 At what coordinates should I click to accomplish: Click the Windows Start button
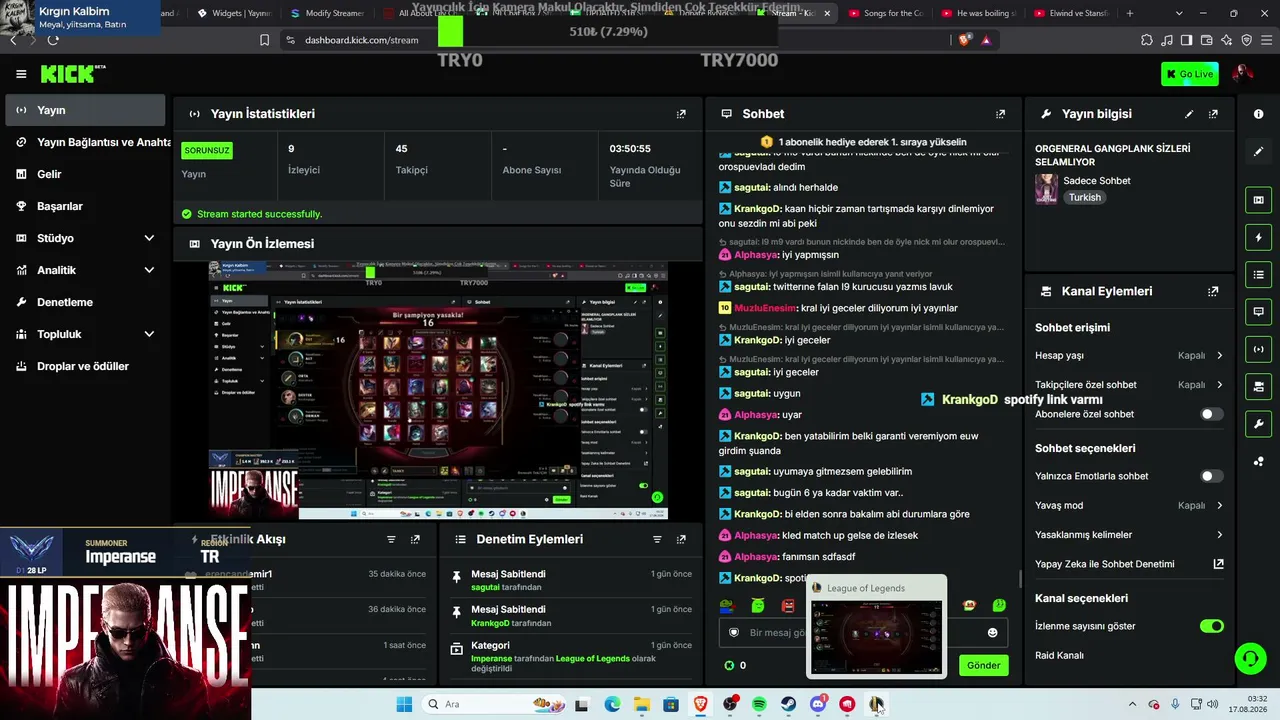tap(404, 704)
